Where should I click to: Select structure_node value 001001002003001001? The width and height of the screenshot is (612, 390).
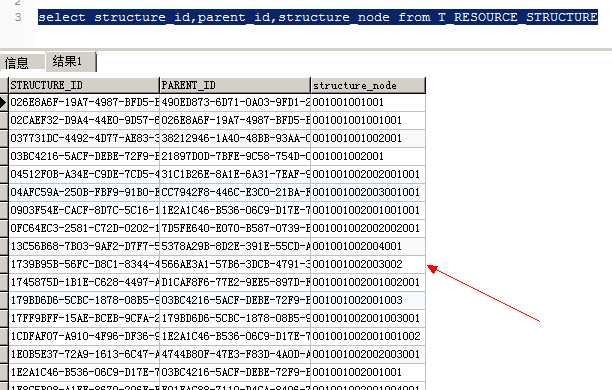click(368, 192)
